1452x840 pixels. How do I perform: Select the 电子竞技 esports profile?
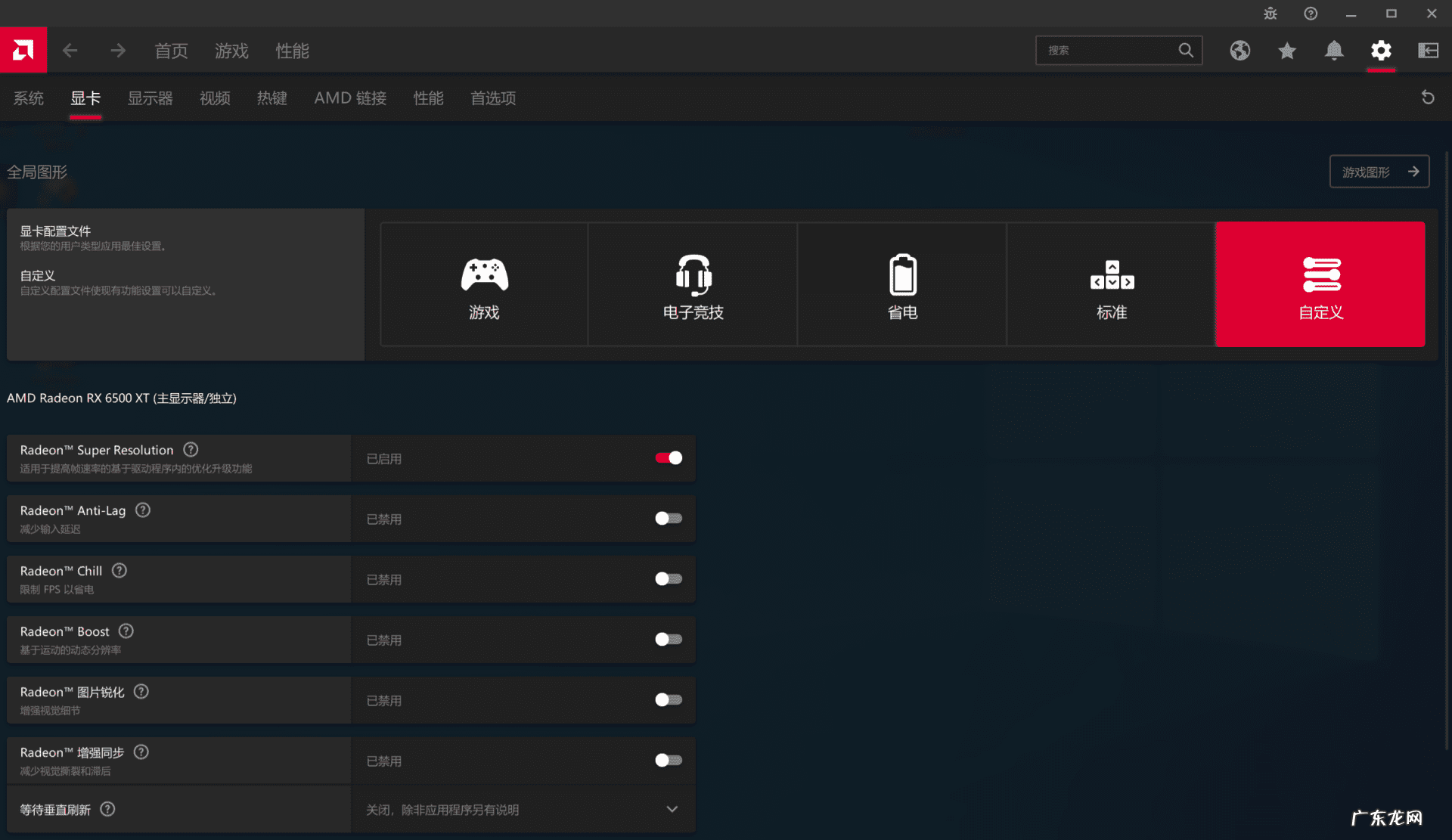pyautogui.click(x=693, y=285)
